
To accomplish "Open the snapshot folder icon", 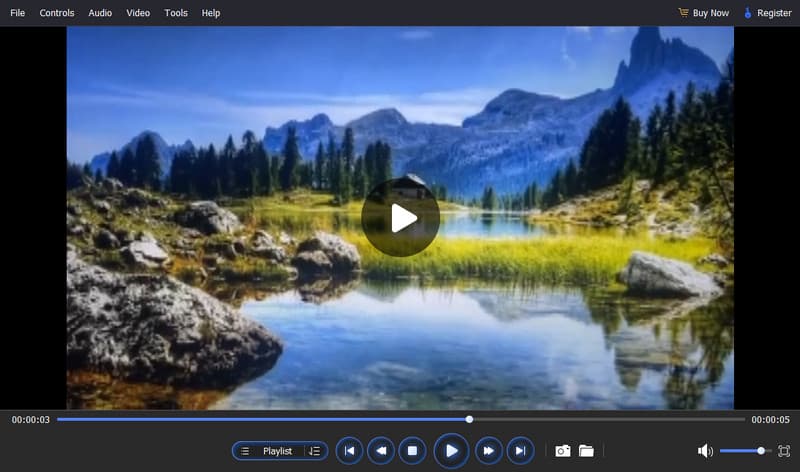I will pyautogui.click(x=586, y=451).
